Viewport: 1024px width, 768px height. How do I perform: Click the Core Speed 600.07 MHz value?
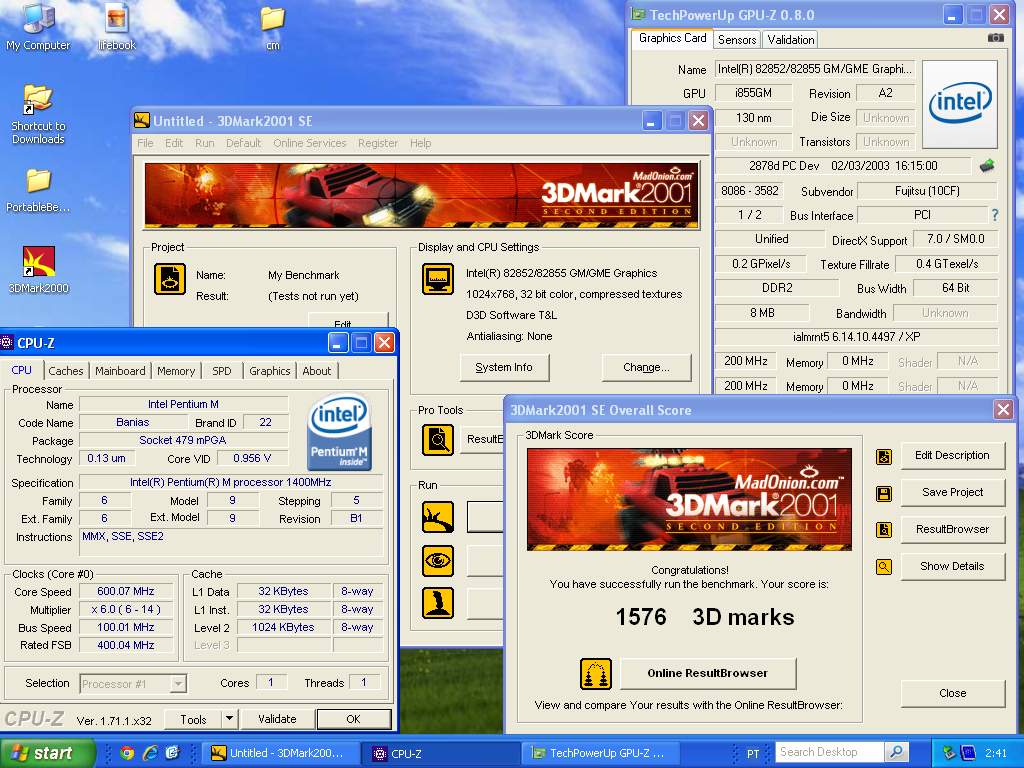click(126, 591)
